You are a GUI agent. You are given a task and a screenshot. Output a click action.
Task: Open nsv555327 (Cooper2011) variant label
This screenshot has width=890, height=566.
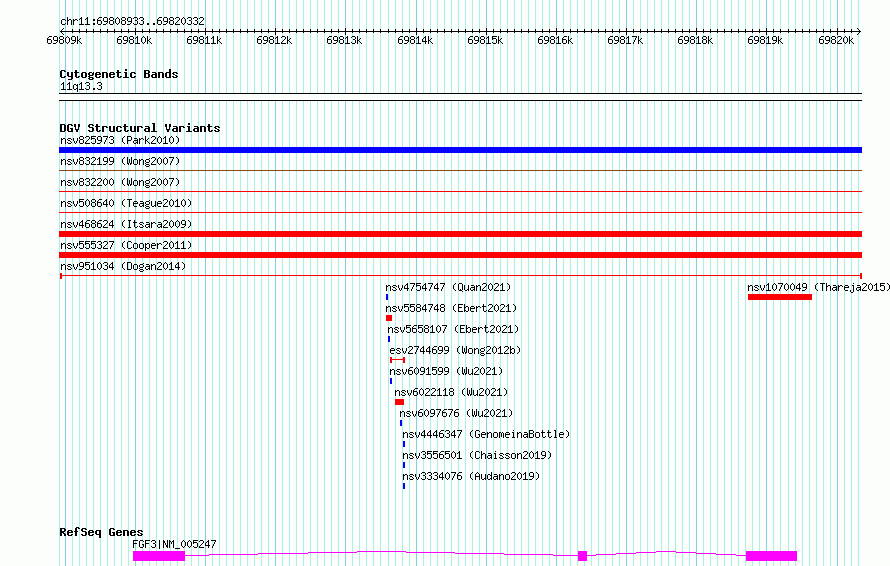coord(126,245)
